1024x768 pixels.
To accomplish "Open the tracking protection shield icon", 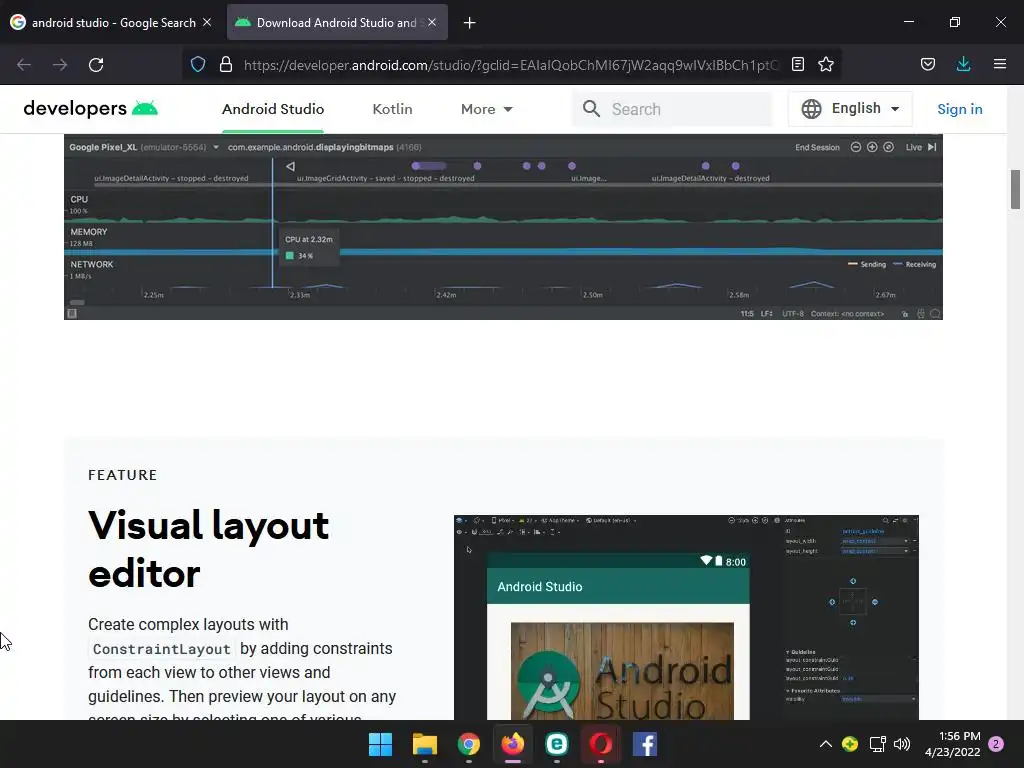I will click(198, 64).
